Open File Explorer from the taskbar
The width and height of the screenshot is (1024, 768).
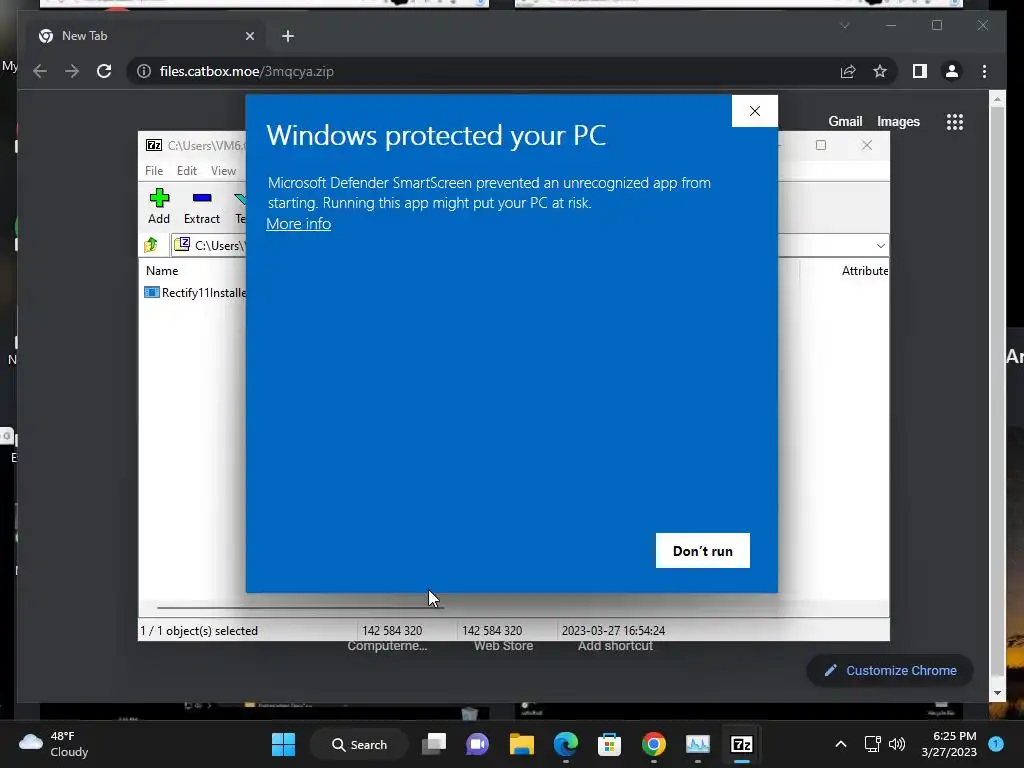click(522, 744)
